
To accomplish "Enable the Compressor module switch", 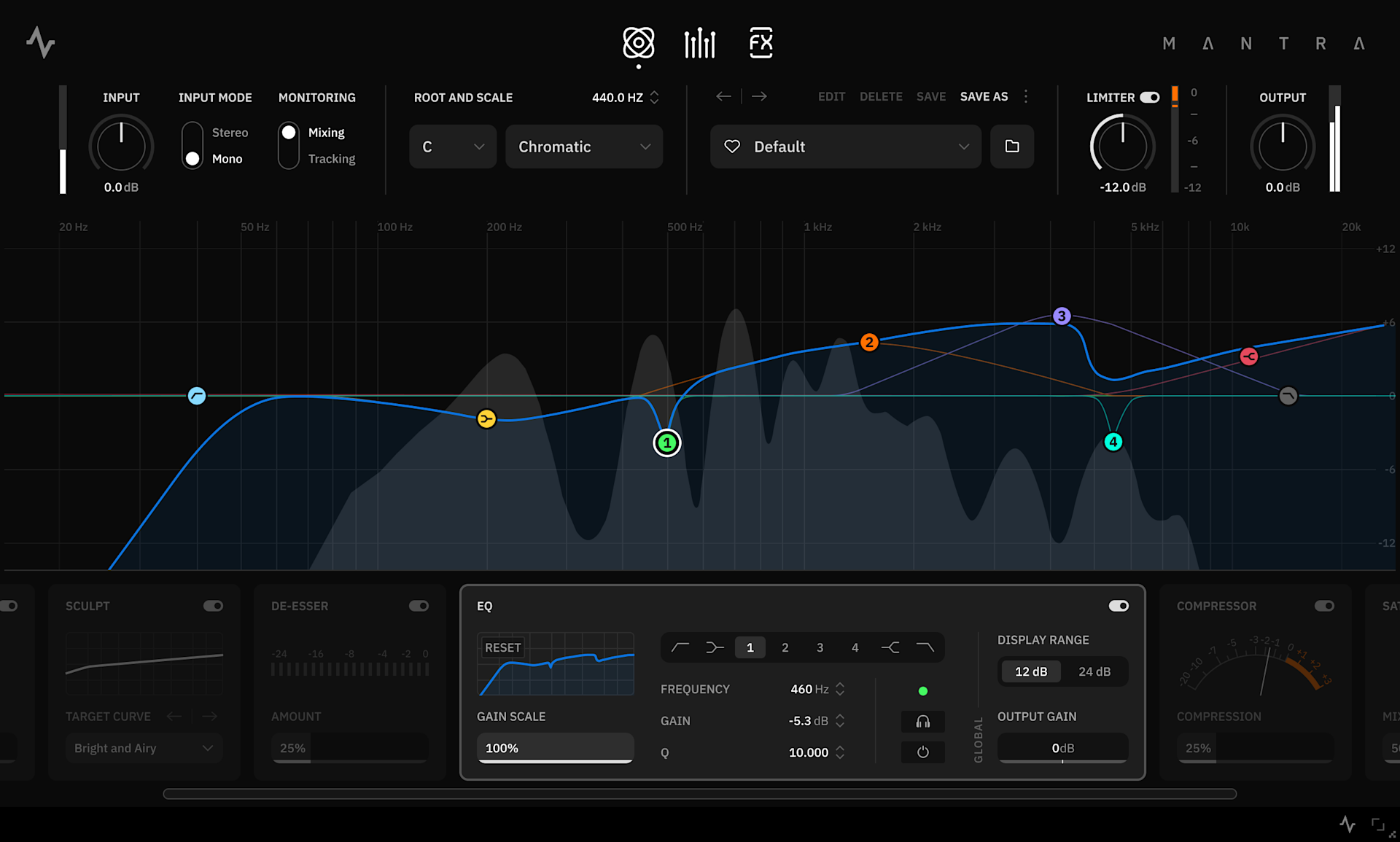I will (1324, 606).
